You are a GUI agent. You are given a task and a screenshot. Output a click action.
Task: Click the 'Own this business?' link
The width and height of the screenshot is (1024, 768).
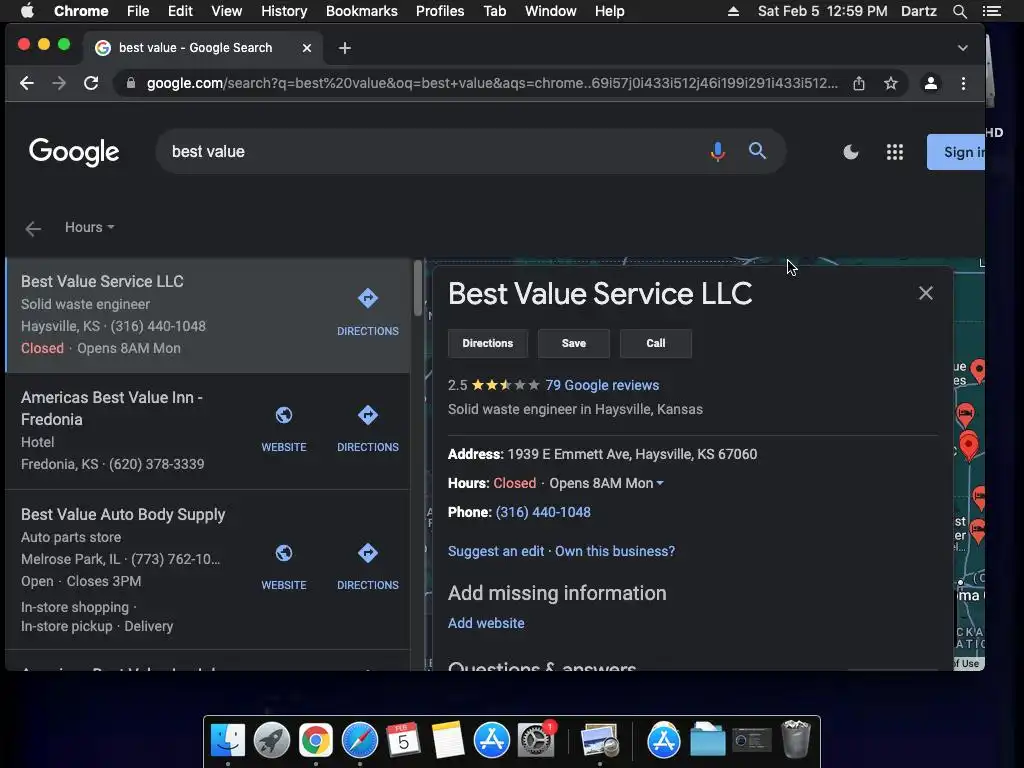pyautogui.click(x=615, y=551)
